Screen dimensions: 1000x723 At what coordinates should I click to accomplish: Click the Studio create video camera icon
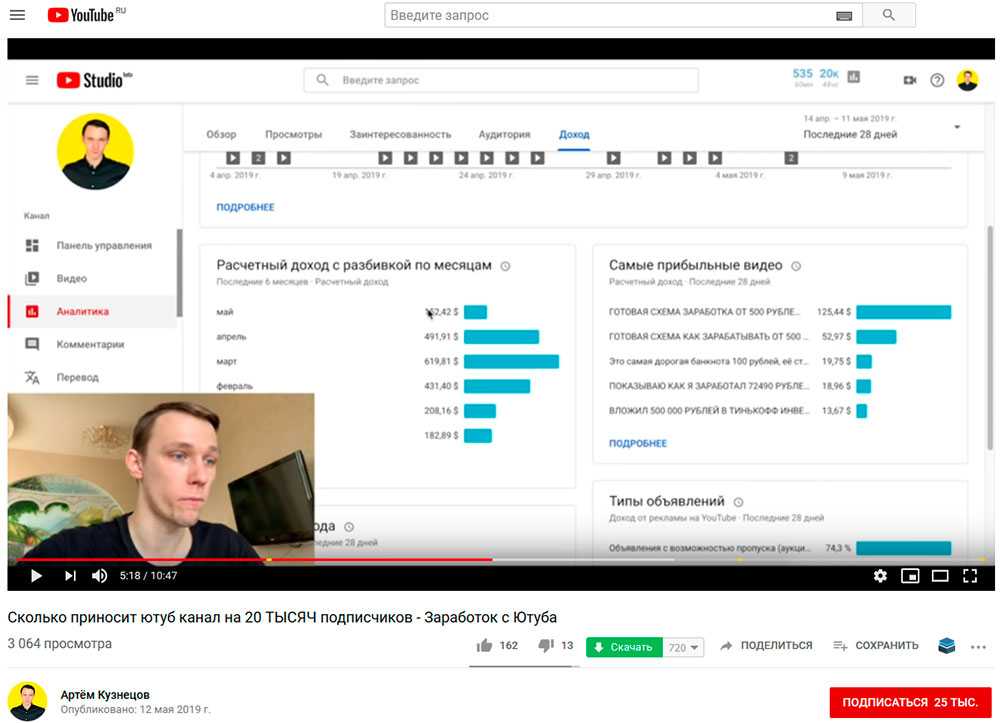click(x=910, y=80)
